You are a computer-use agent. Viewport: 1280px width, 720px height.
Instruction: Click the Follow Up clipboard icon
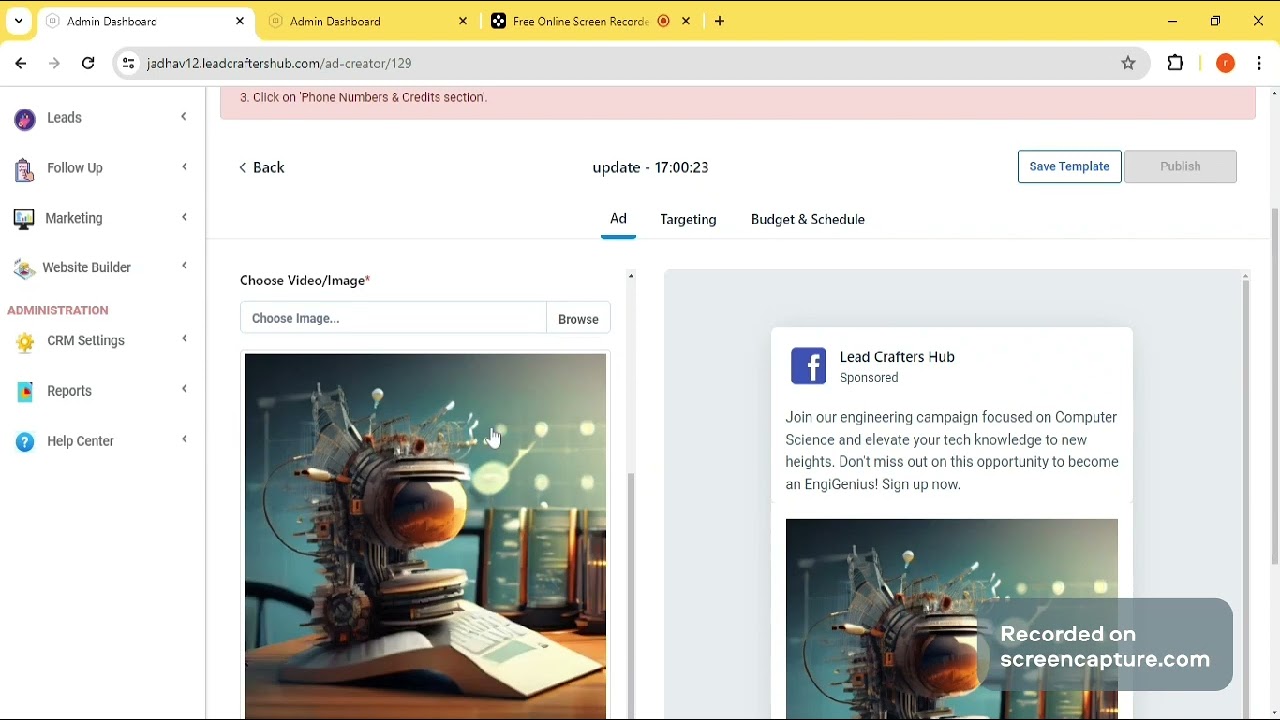coord(25,169)
